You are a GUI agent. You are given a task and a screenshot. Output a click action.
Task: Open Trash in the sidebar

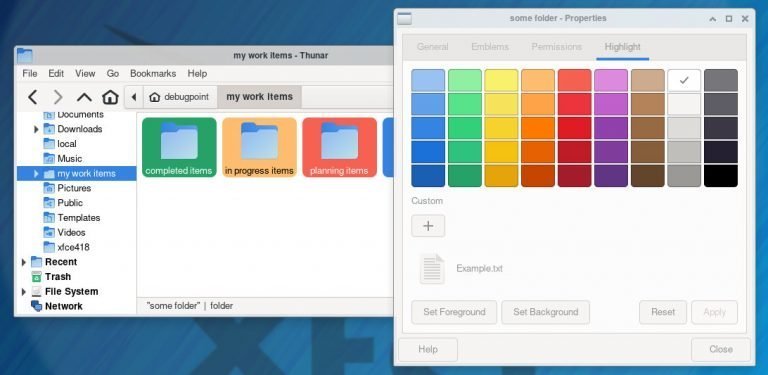(51, 277)
